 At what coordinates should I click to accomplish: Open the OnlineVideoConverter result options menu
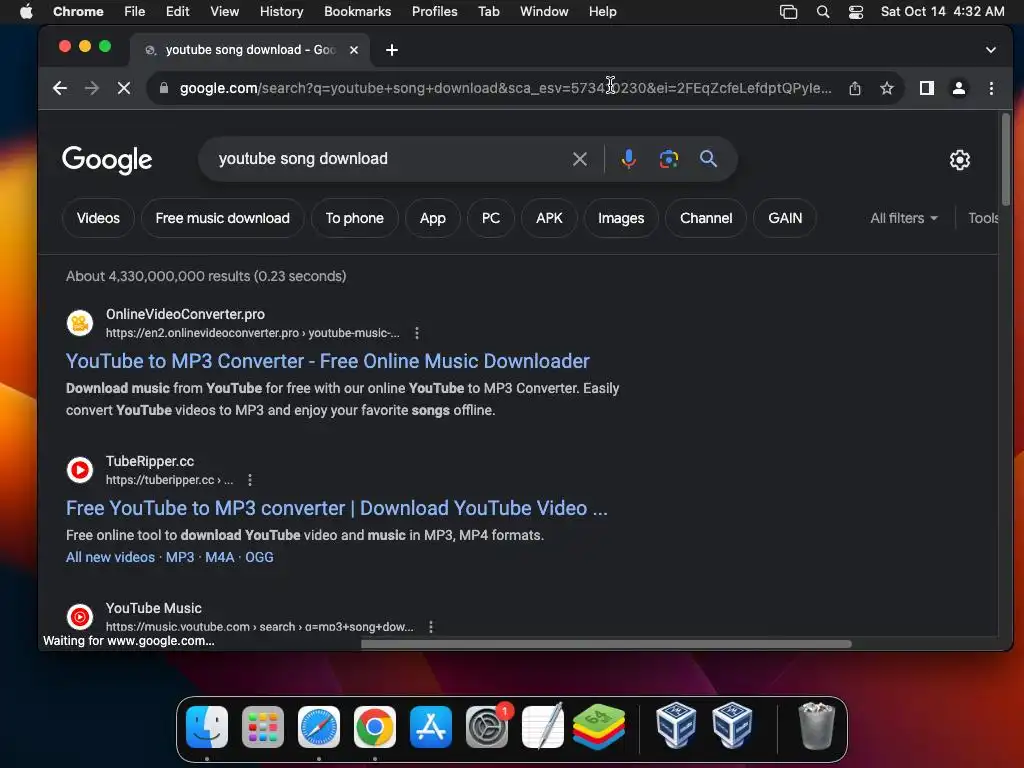(x=417, y=333)
